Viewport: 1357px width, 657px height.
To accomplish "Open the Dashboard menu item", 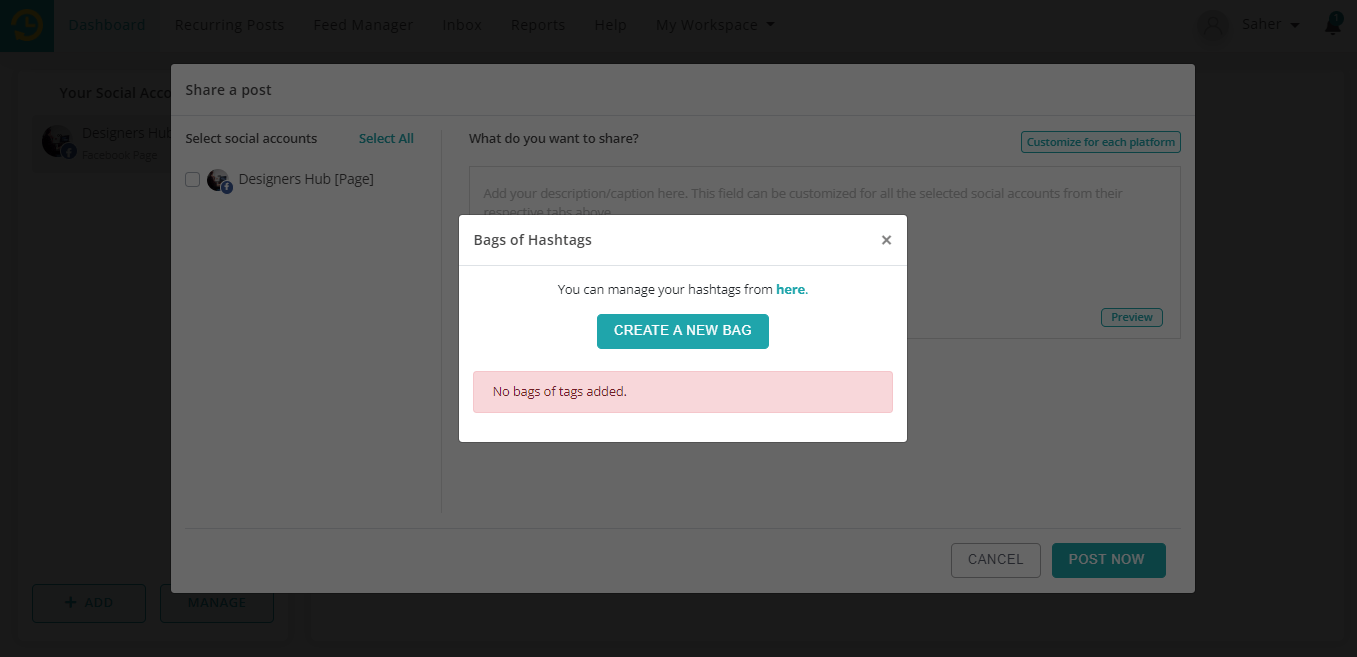I will (x=106, y=24).
